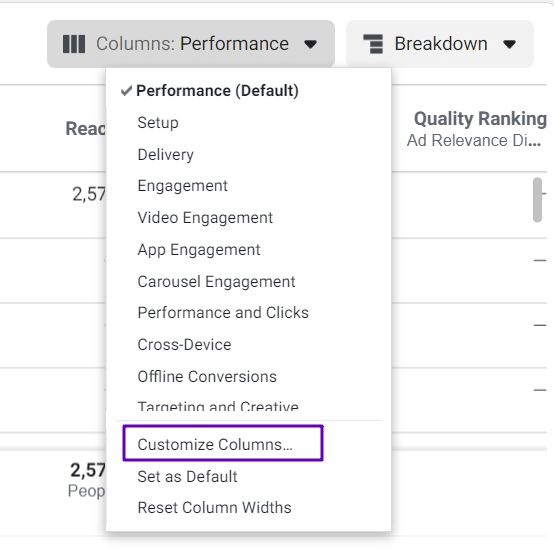The height and width of the screenshot is (549, 554).
Task: Click Set as Default
Action: coord(187,477)
